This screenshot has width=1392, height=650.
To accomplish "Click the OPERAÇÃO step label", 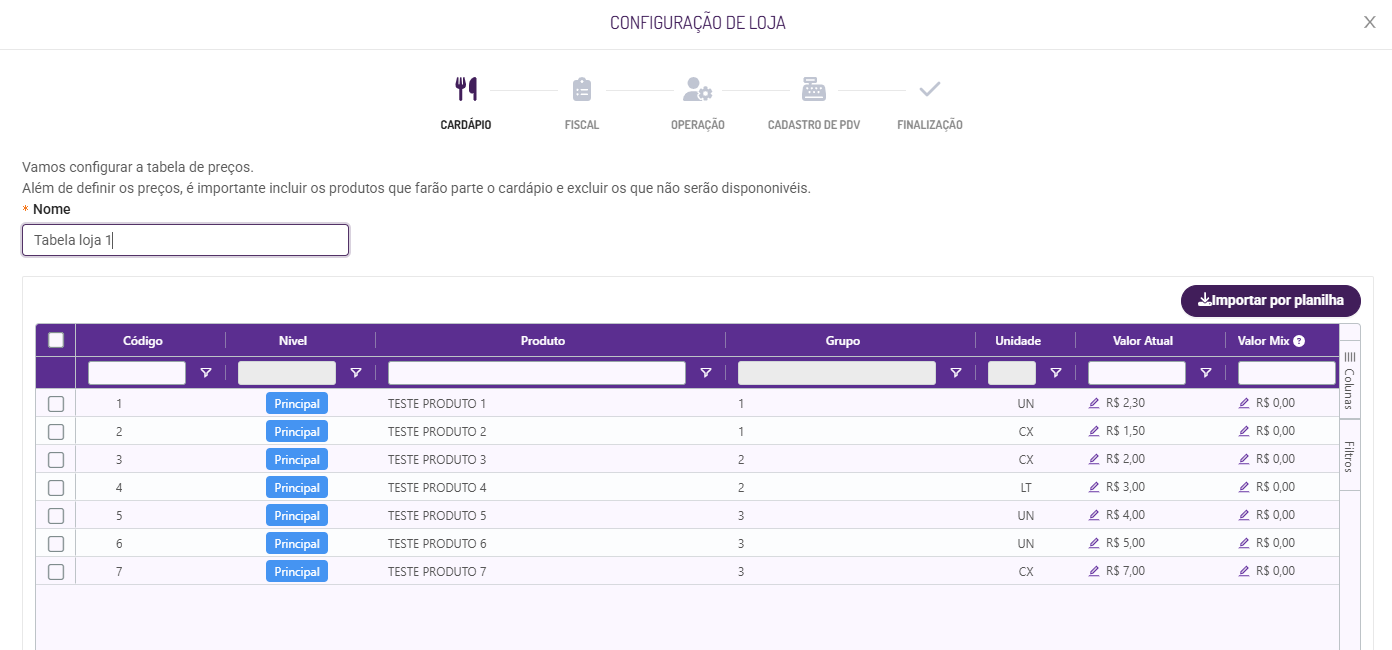I will click(x=698, y=125).
